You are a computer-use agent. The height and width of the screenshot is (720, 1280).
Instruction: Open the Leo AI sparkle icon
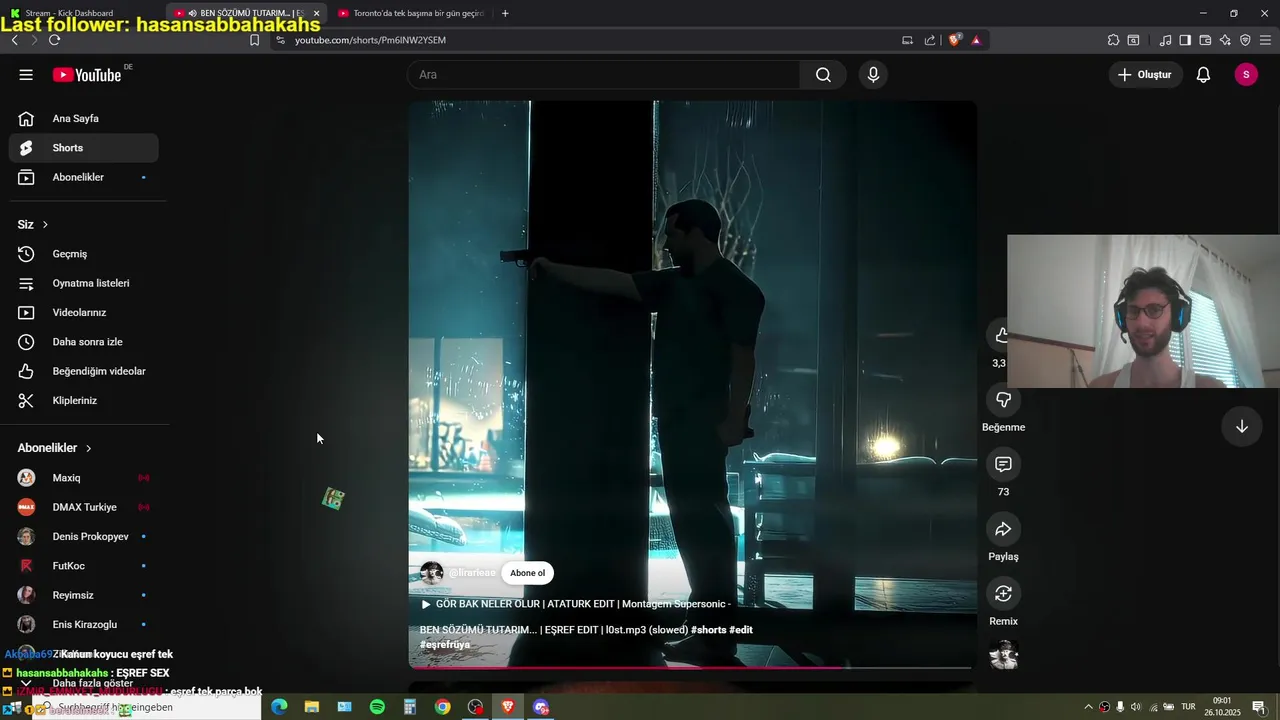pos(1225,40)
